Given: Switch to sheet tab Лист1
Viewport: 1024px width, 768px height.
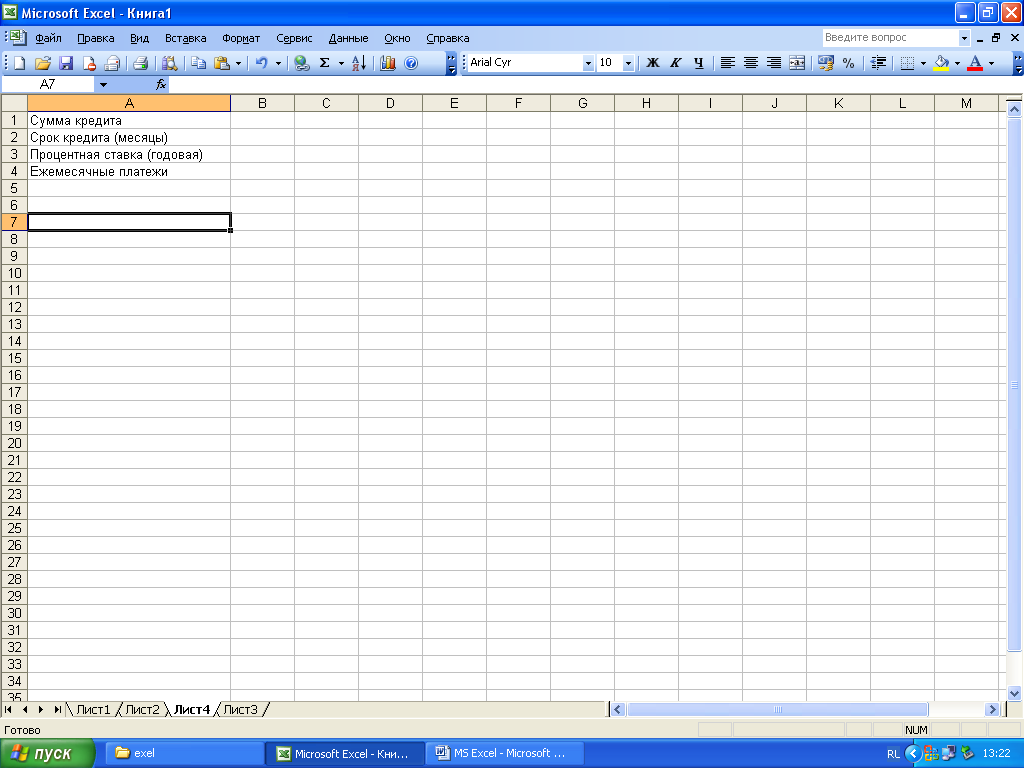Looking at the screenshot, I should point(93,709).
